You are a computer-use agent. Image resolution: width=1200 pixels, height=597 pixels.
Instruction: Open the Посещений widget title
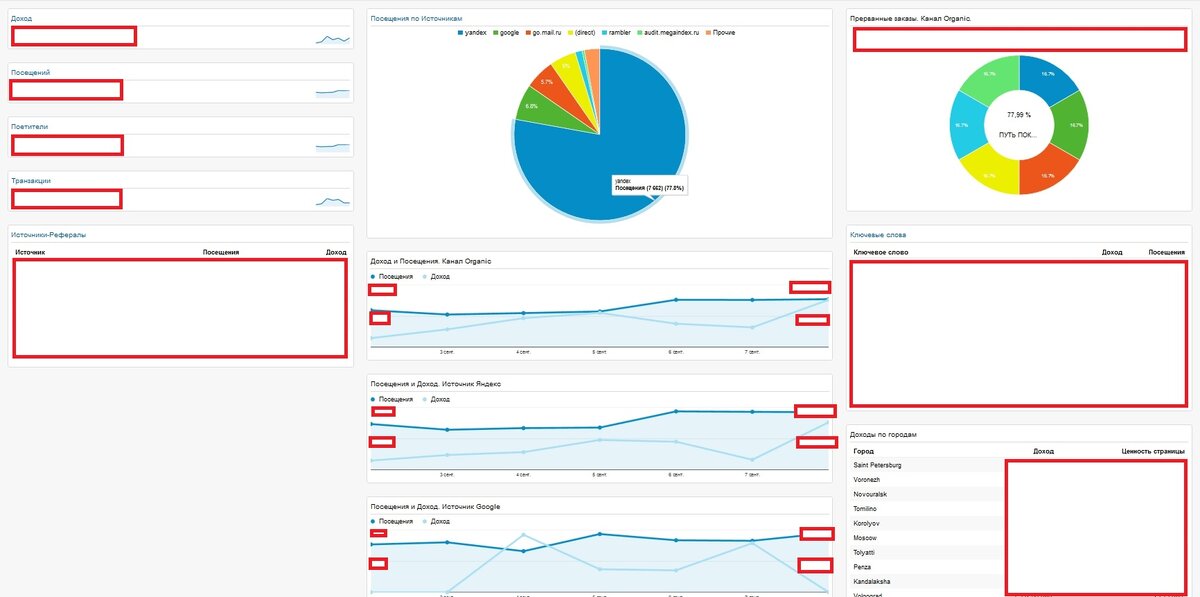pos(30,73)
